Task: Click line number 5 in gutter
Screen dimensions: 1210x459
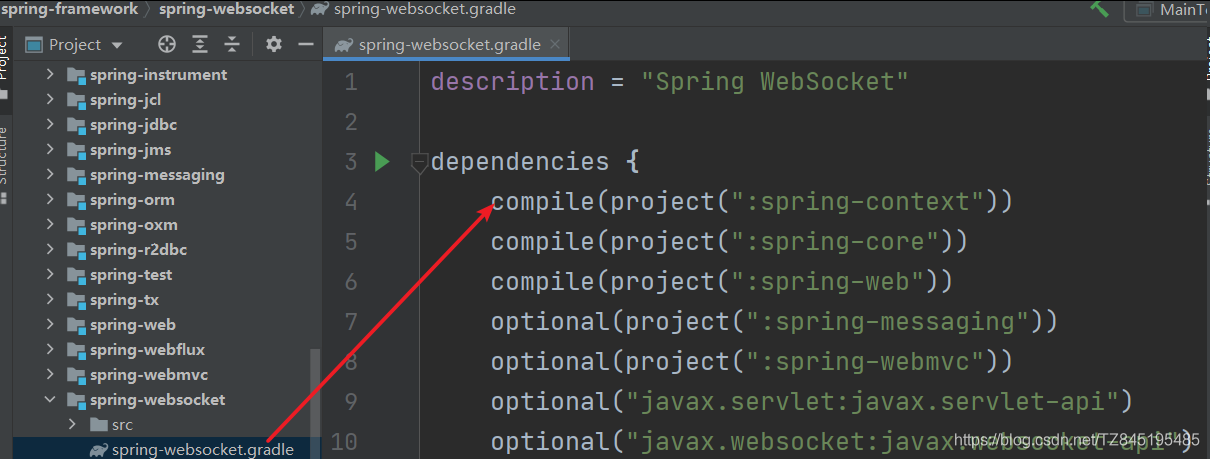Action: click(350, 242)
